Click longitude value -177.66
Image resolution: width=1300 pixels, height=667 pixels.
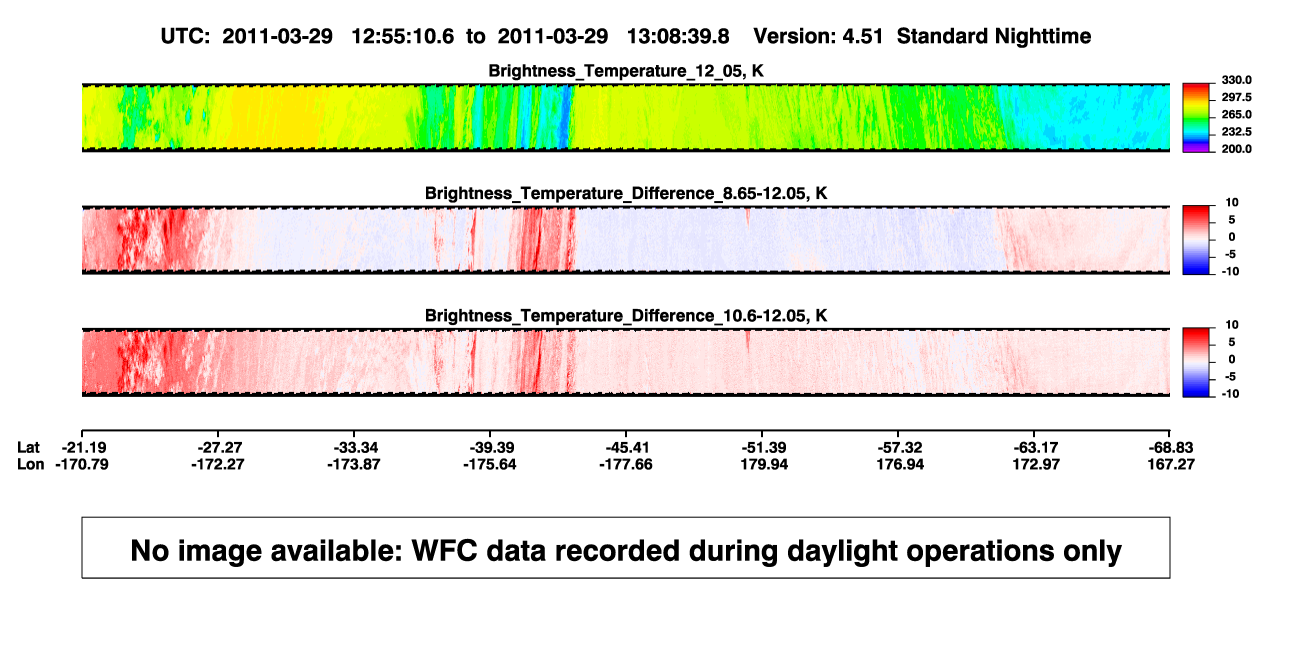tap(627, 464)
